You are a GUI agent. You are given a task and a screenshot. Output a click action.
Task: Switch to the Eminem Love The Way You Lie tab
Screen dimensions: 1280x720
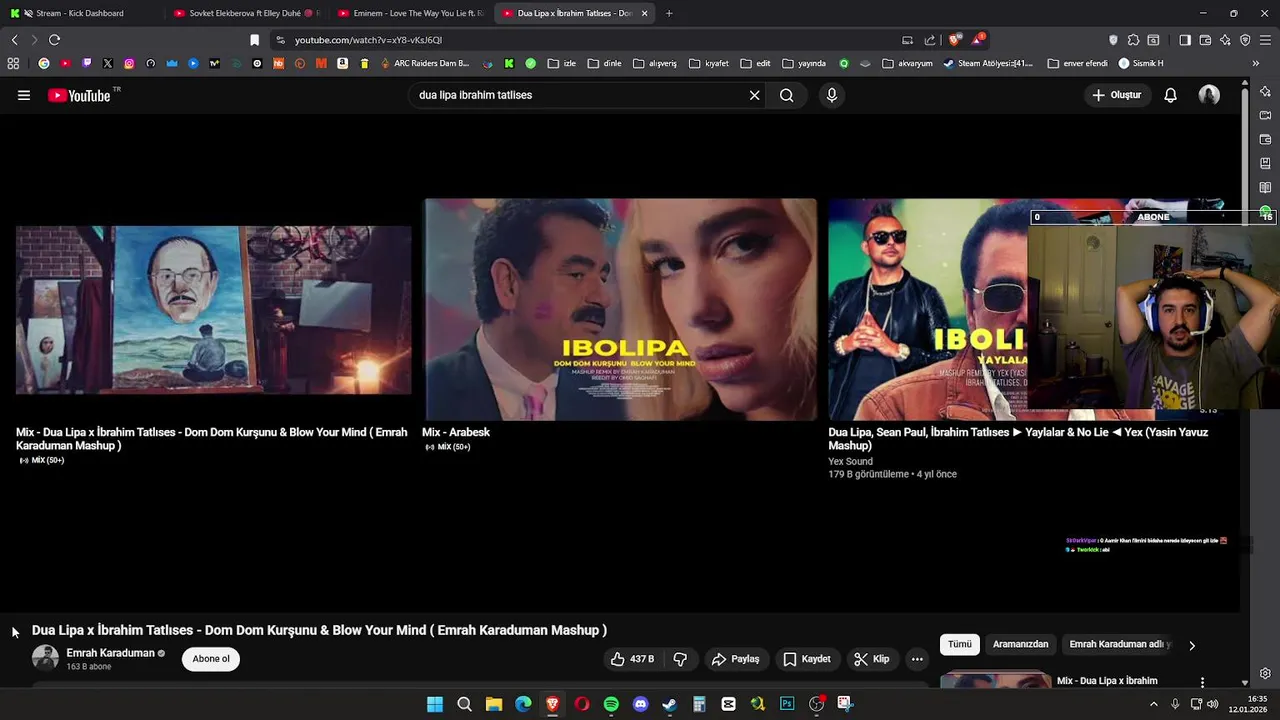410,13
